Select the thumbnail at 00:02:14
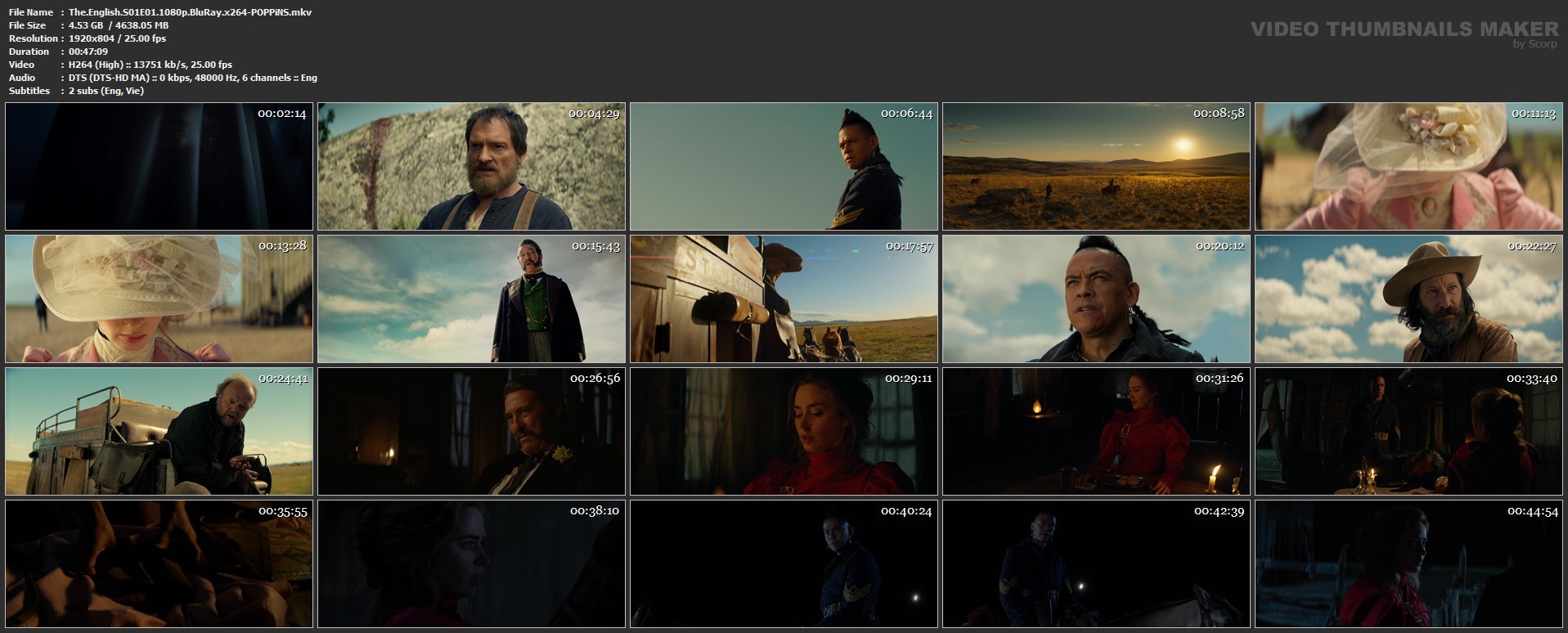The width and height of the screenshot is (1568, 633). coord(159,166)
